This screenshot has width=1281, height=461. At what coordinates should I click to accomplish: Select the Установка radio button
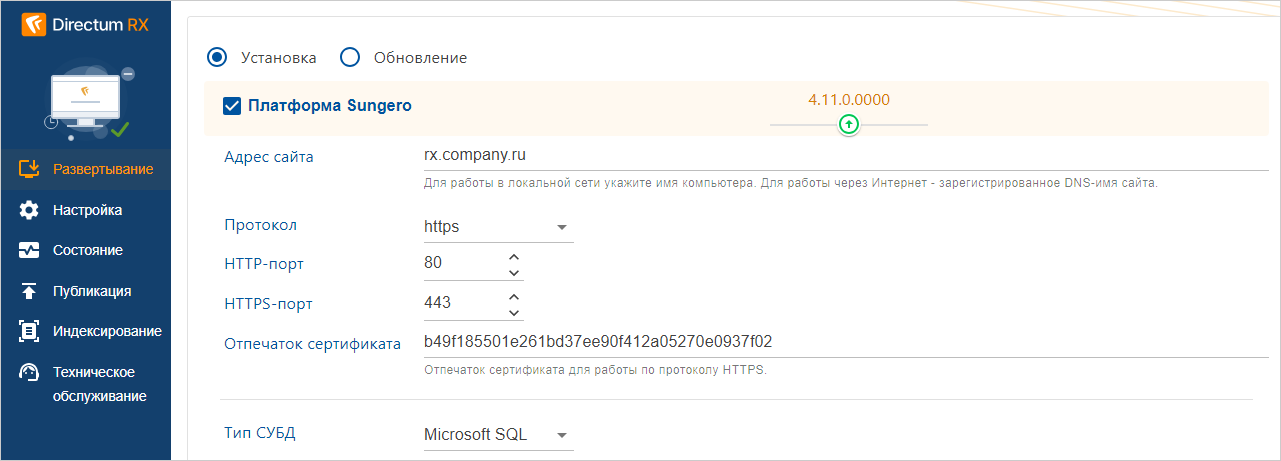[x=217, y=57]
